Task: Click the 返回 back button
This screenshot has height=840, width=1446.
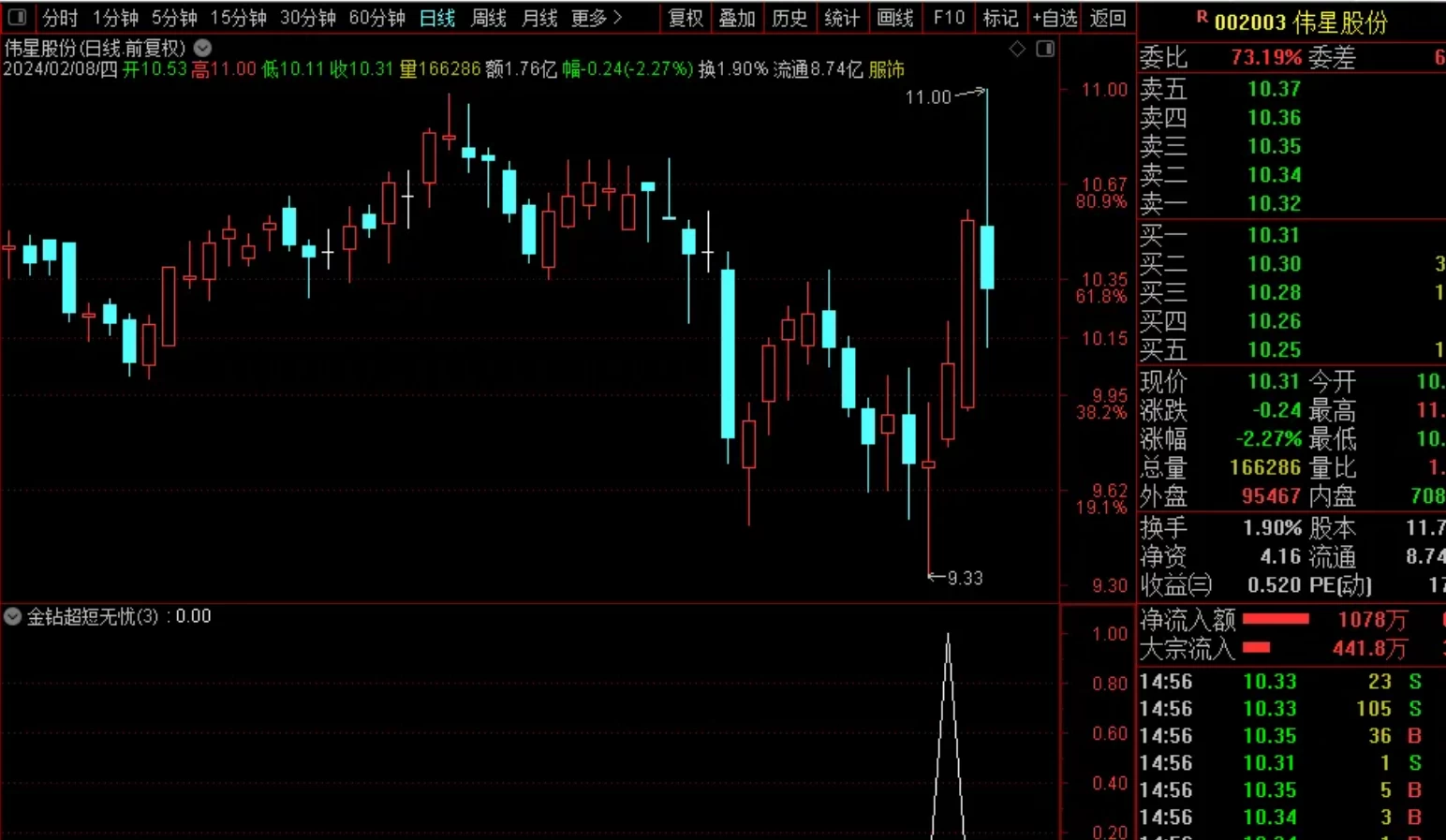Action: click(1108, 18)
